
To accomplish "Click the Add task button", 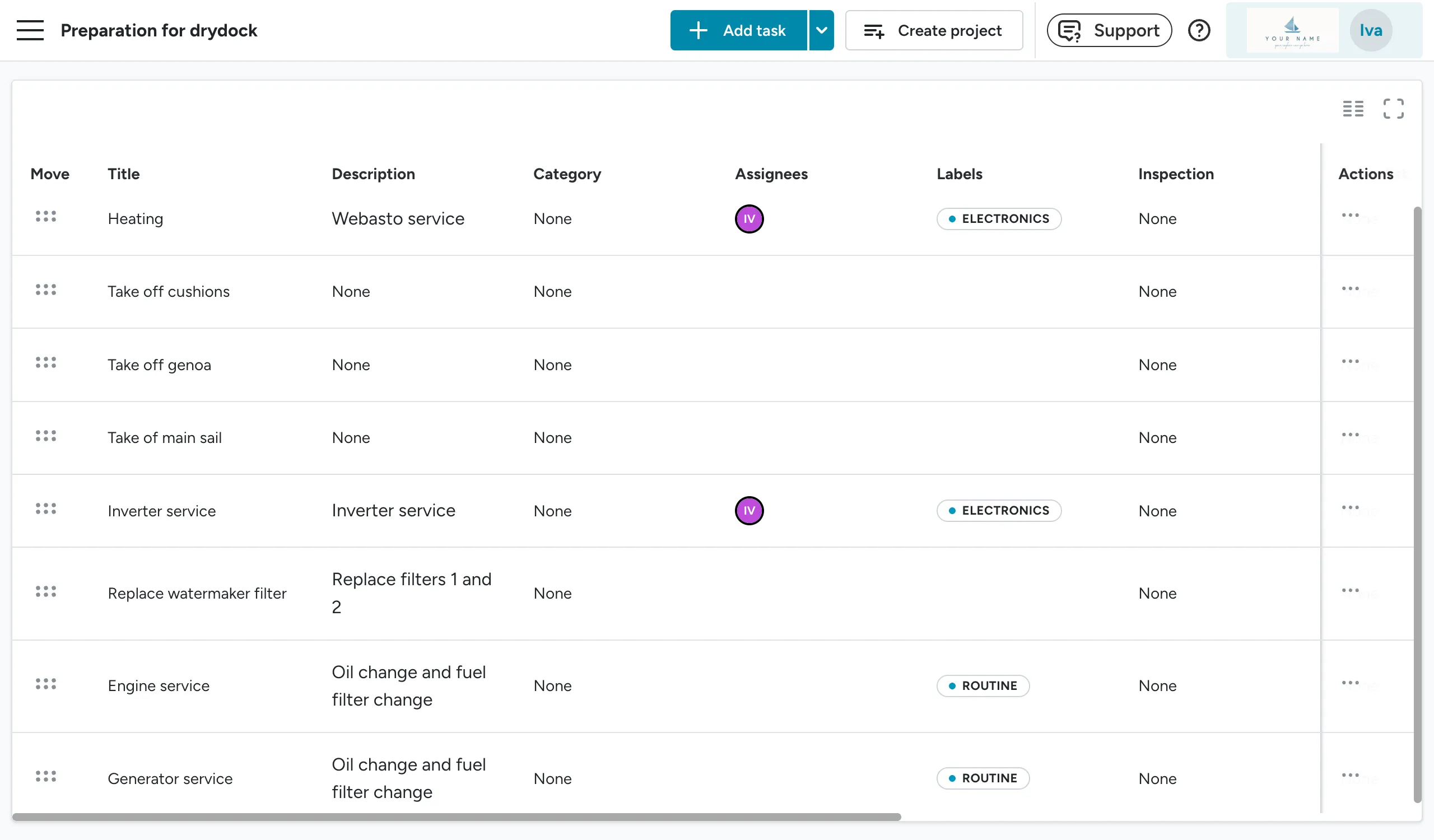I will click(738, 30).
